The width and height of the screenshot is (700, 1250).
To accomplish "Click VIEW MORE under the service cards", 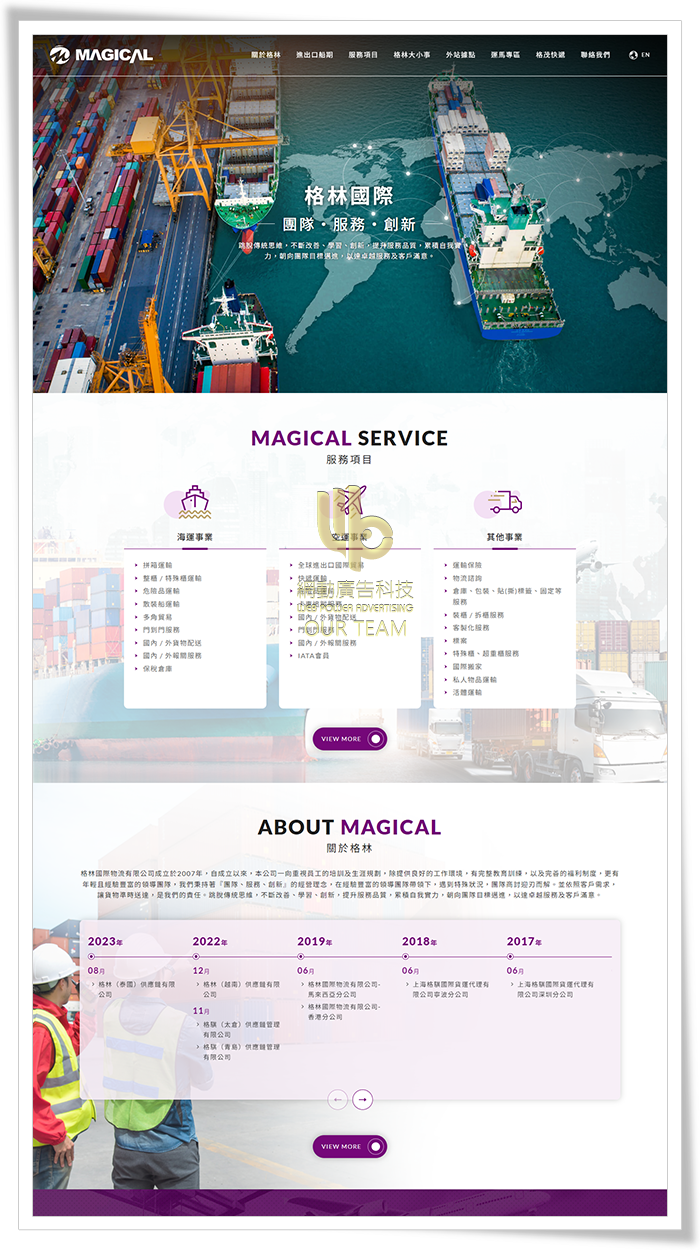I will [349, 739].
